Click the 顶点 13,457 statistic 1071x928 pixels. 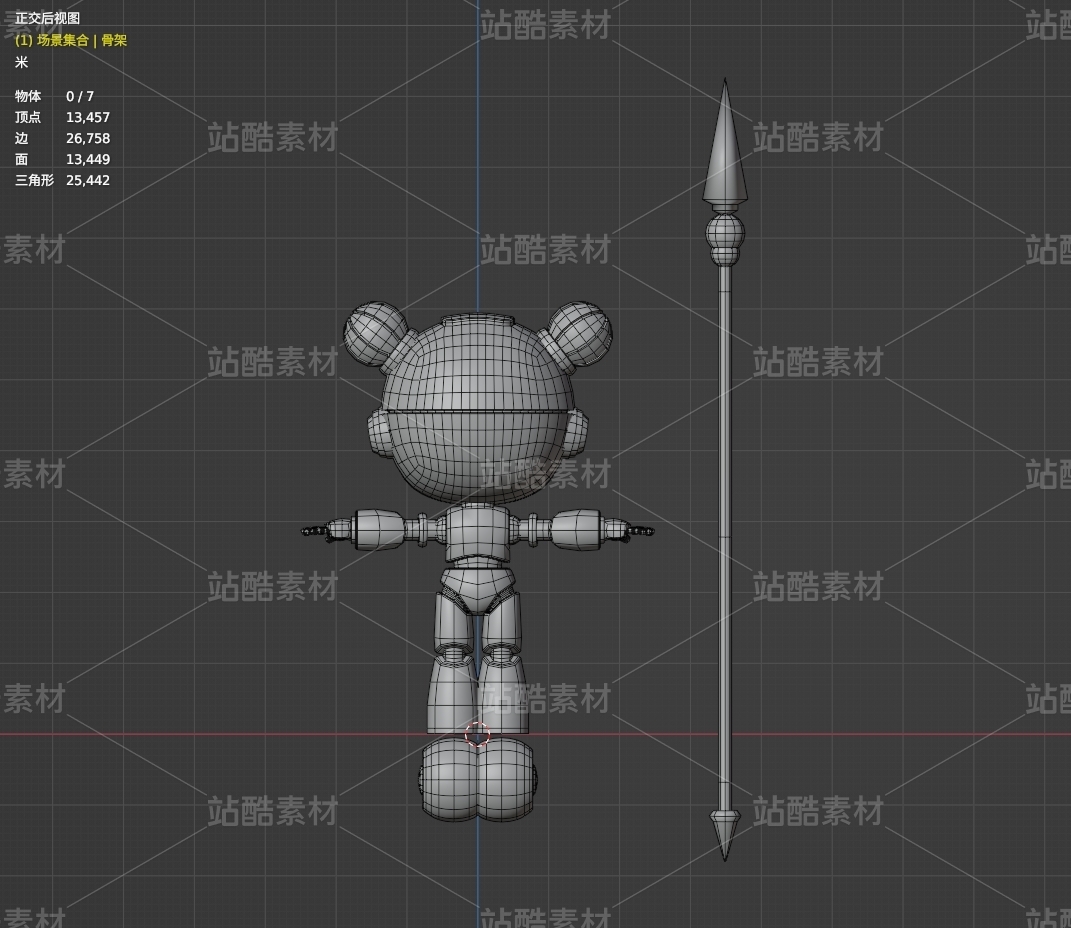click(x=62, y=117)
